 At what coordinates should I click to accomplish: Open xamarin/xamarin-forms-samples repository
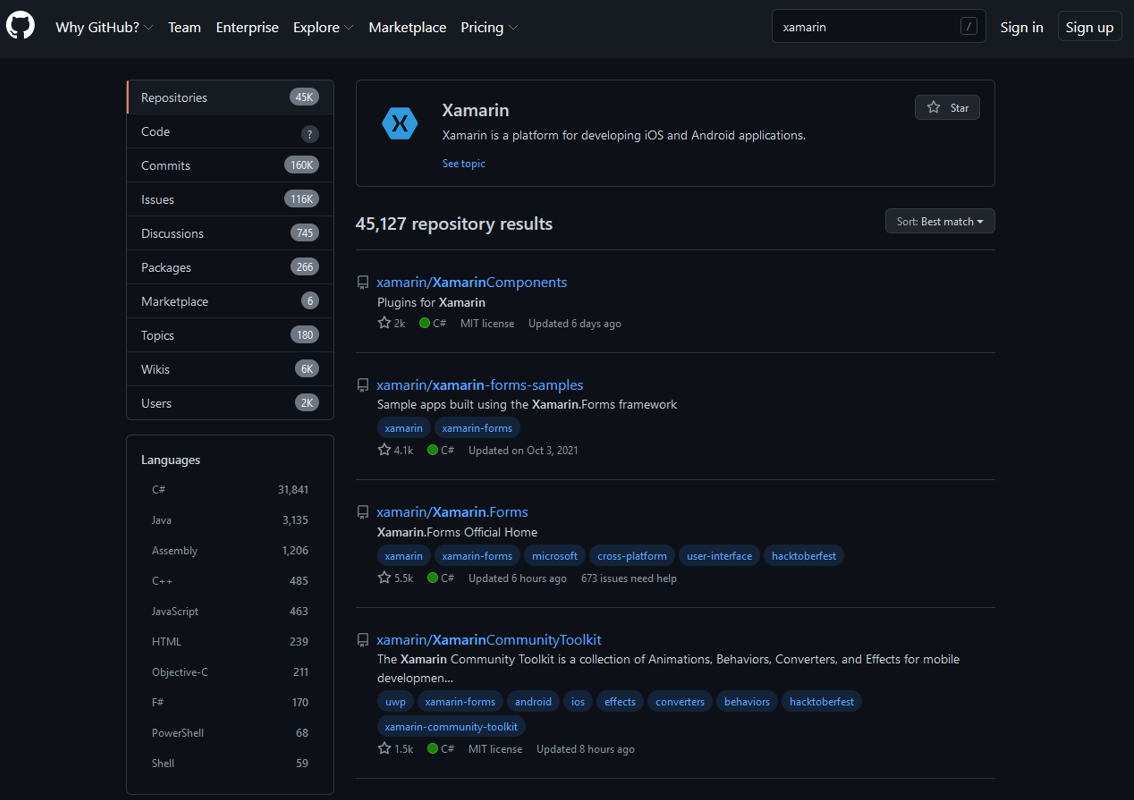point(479,385)
